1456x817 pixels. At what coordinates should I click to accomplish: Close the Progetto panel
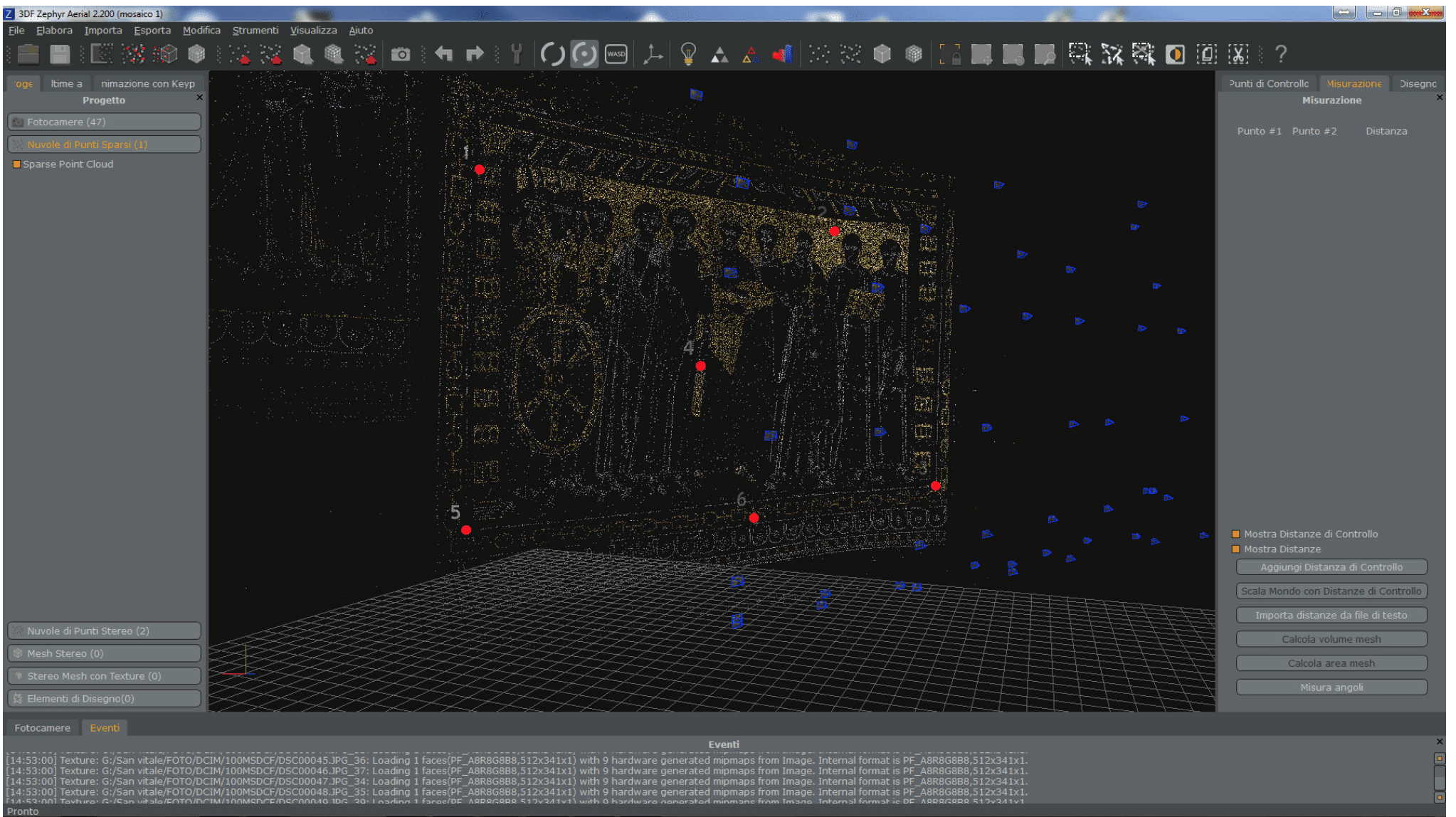point(199,97)
